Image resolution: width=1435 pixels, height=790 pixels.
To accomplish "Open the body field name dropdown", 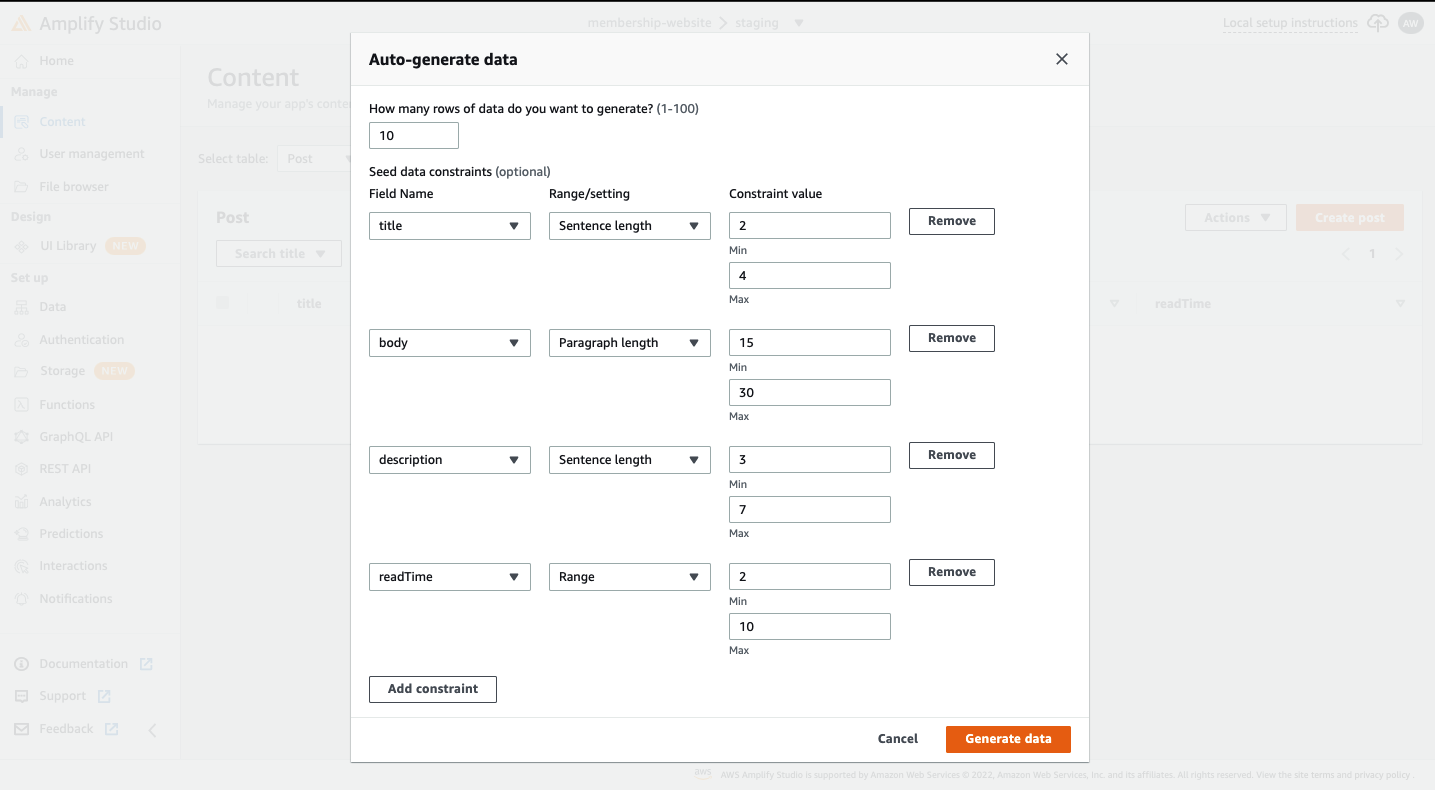I will click(x=450, y=343).
